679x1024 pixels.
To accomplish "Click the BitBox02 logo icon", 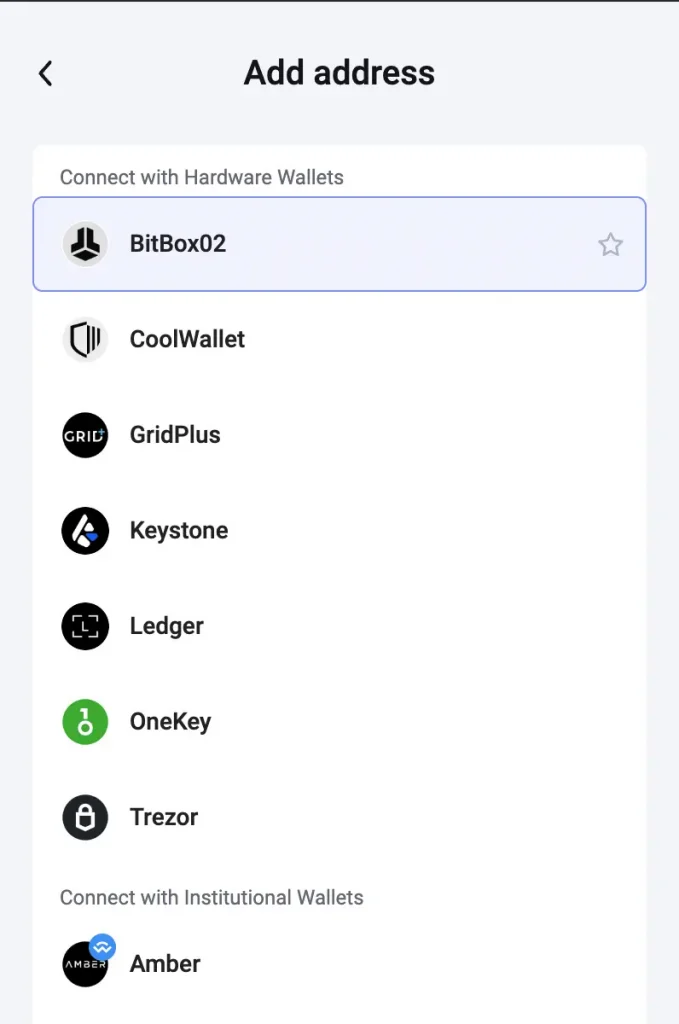I will pos(85,244).
